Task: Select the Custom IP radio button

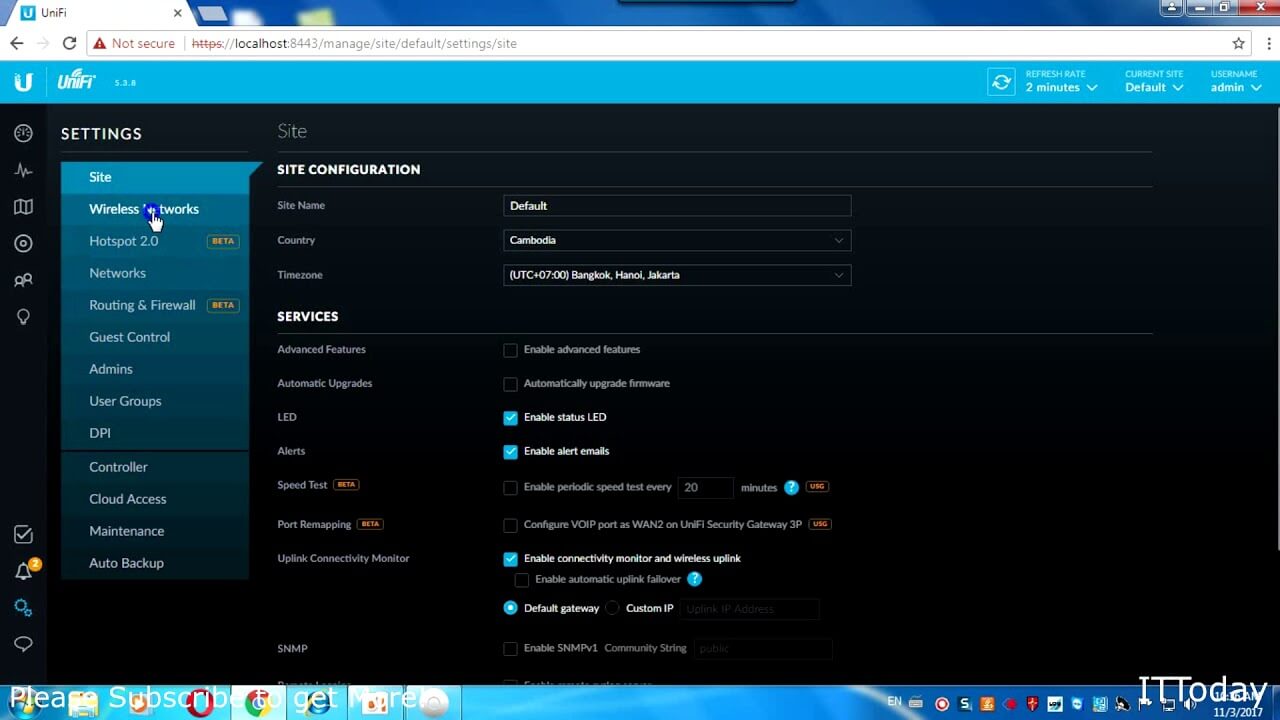Action: pos(611,608)
